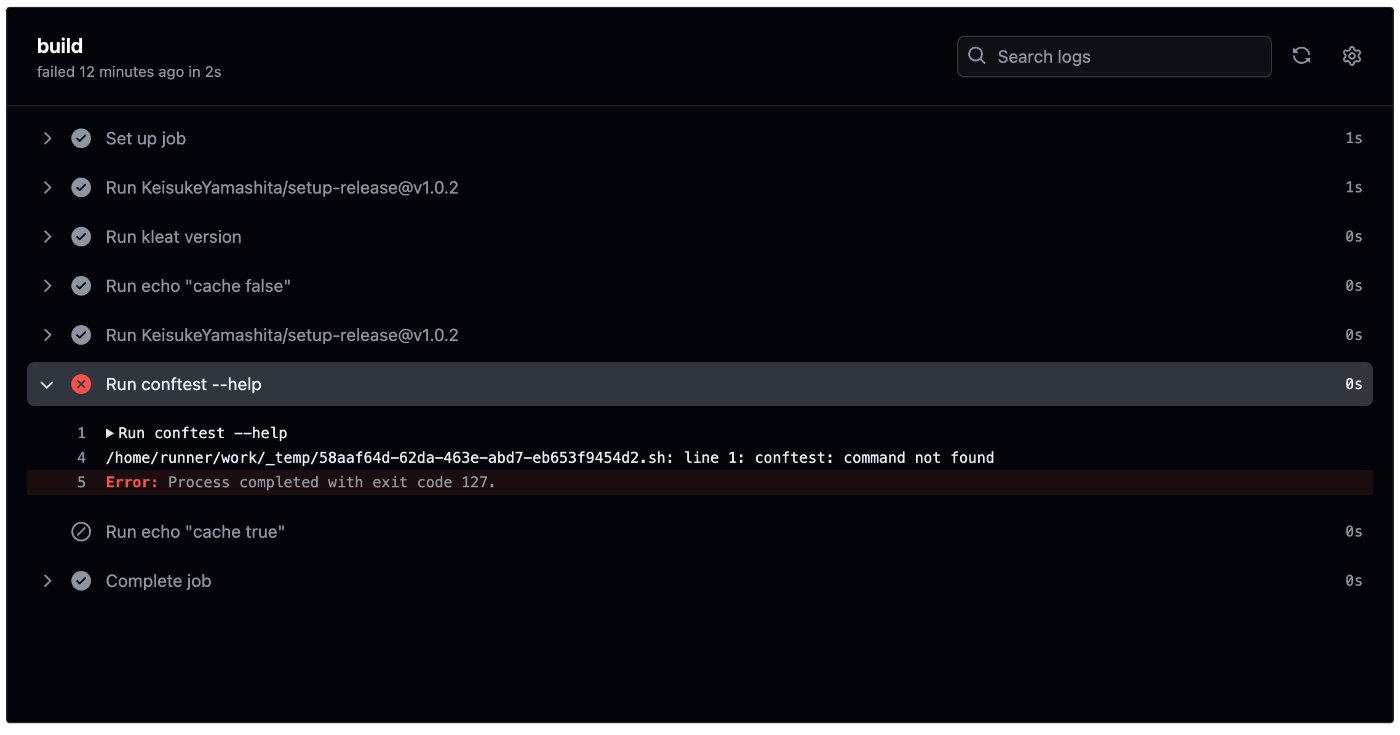The width and height of the screenshot is (1400, 735).
Task: Click the search magnifier icon in search bar
Action: 977,56
